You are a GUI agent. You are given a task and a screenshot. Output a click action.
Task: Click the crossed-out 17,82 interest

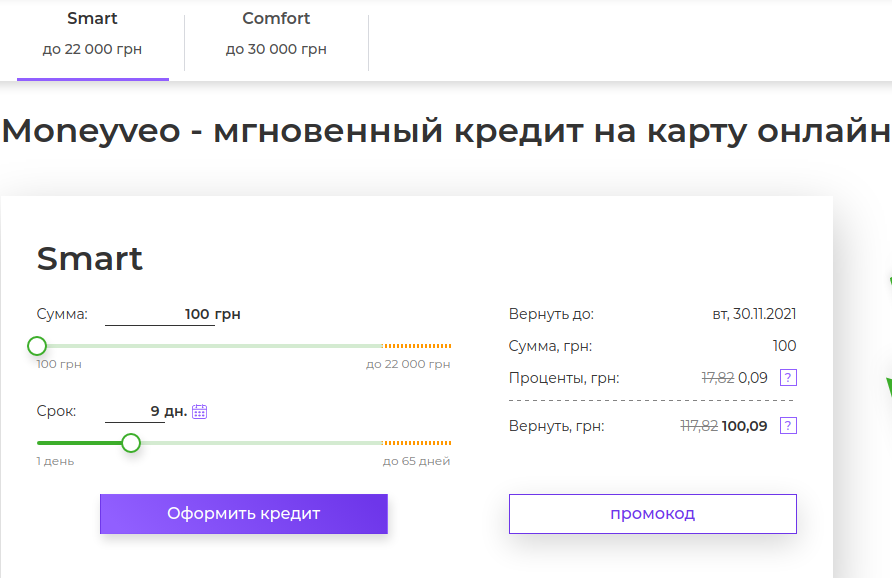tap(717, 378)
